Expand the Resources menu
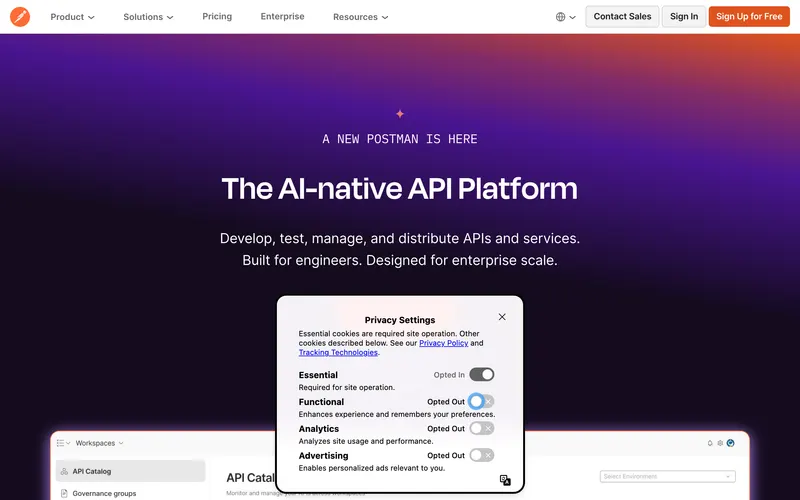 click(361, 17)
